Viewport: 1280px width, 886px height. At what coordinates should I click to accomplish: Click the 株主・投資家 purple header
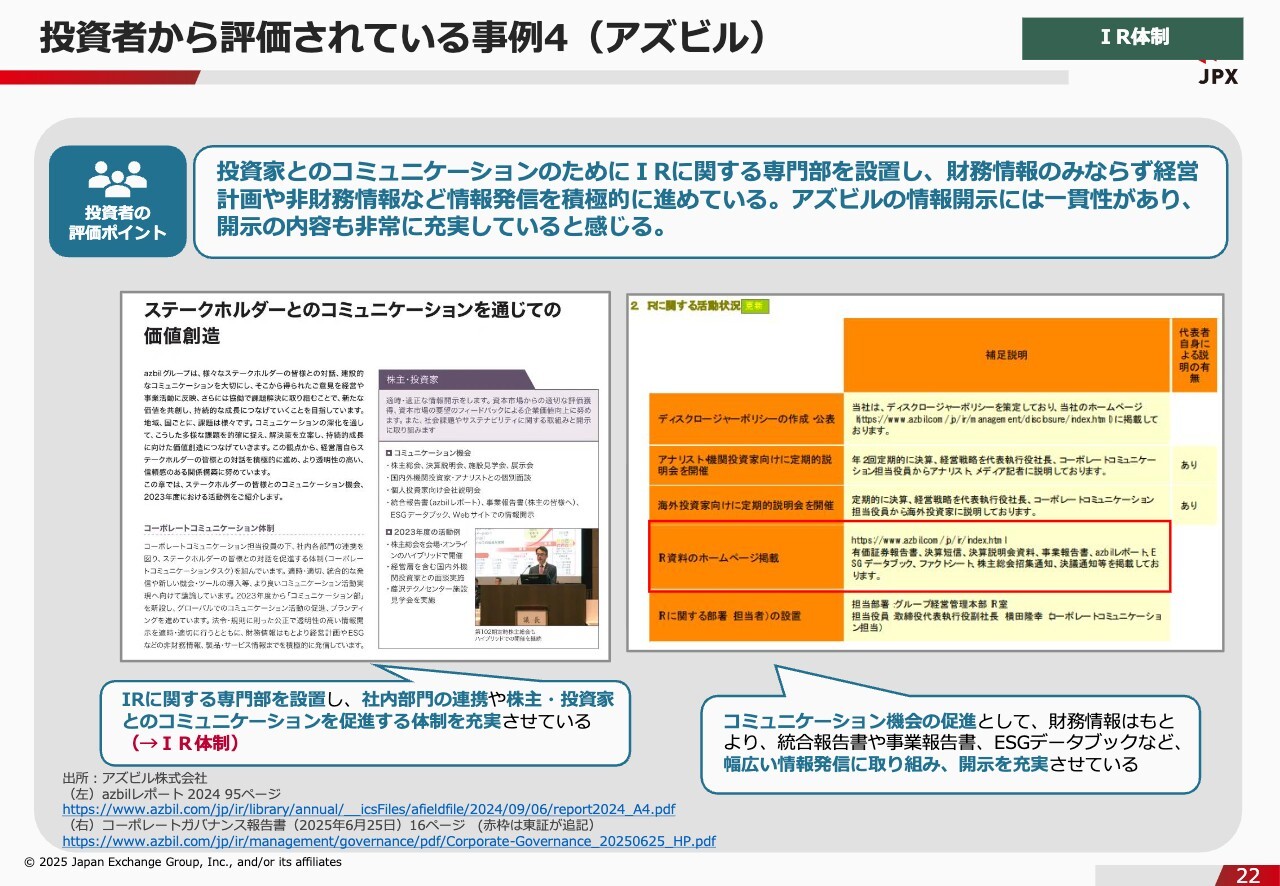point(458,379)
